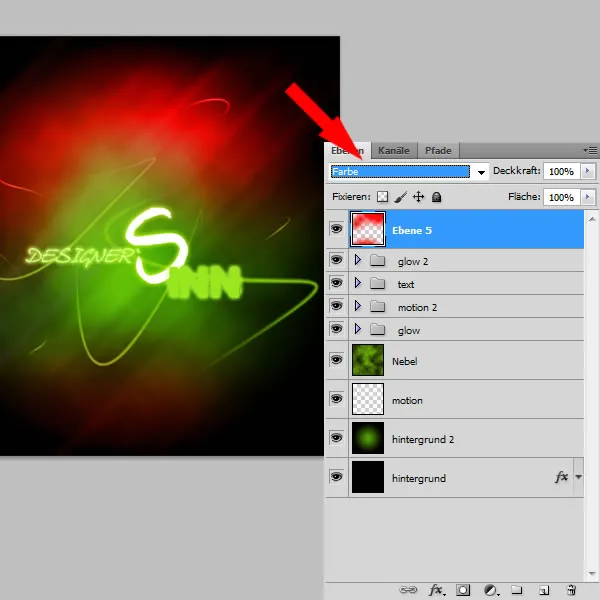Hide the Ebene 5 layer

[336, 230]
